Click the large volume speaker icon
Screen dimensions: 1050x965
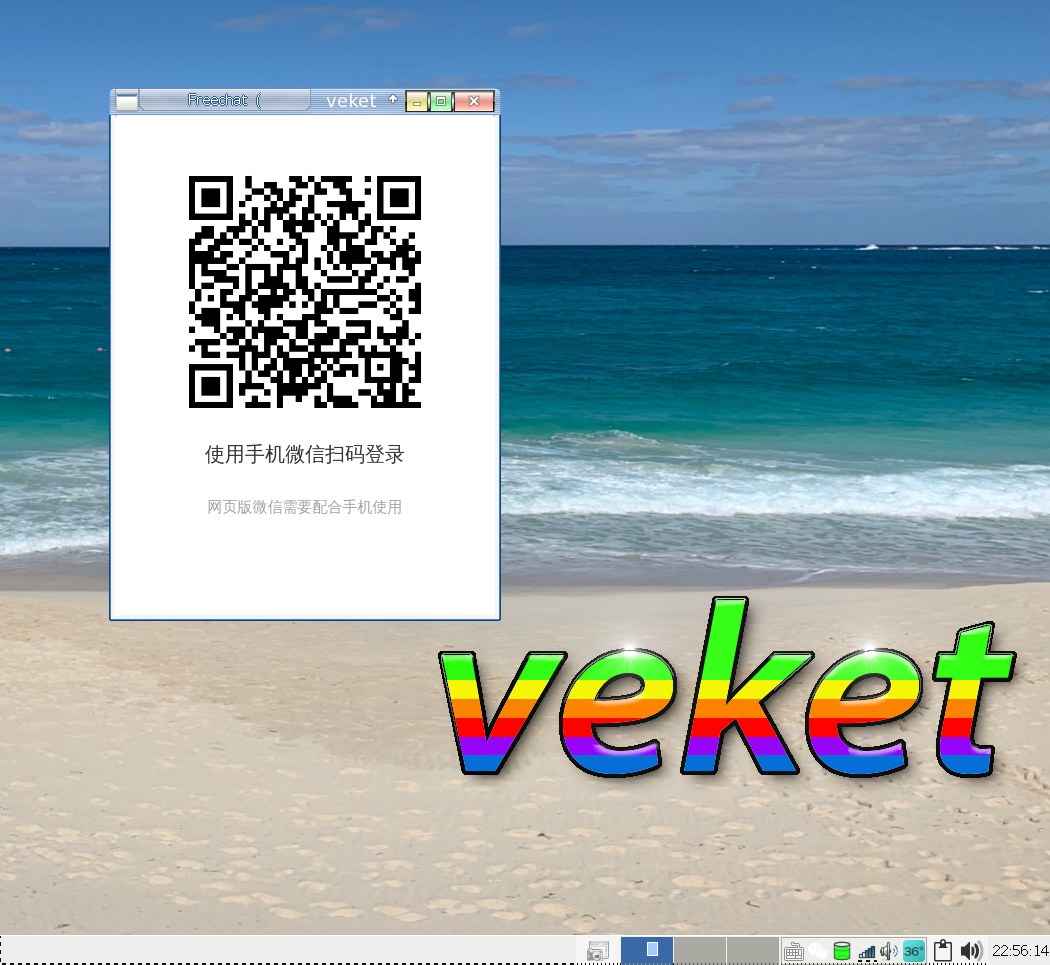[x=972, y=951]
